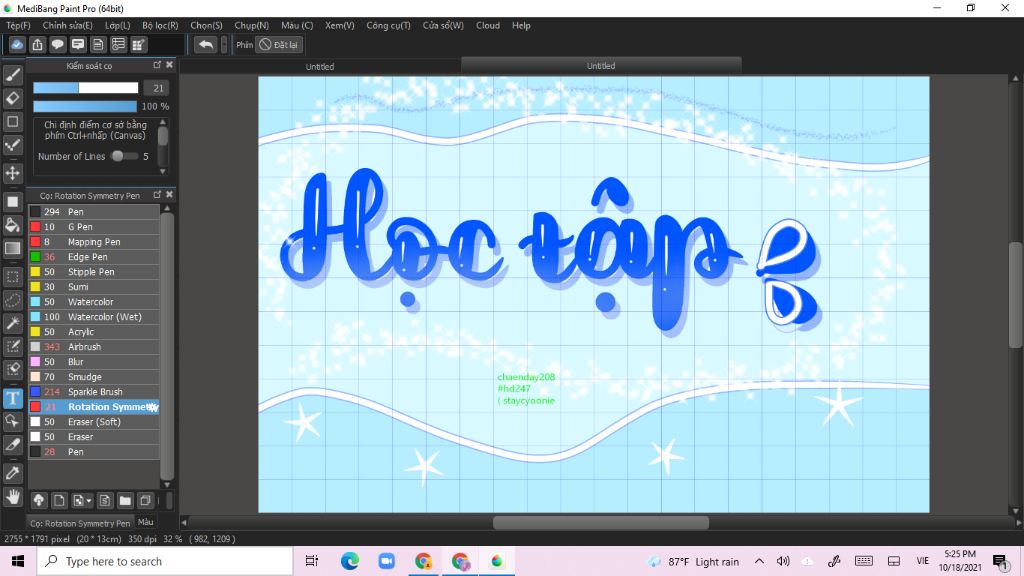Click the new brush page icon below brush list
1024x576 pixels.
[x=59, y=500]
